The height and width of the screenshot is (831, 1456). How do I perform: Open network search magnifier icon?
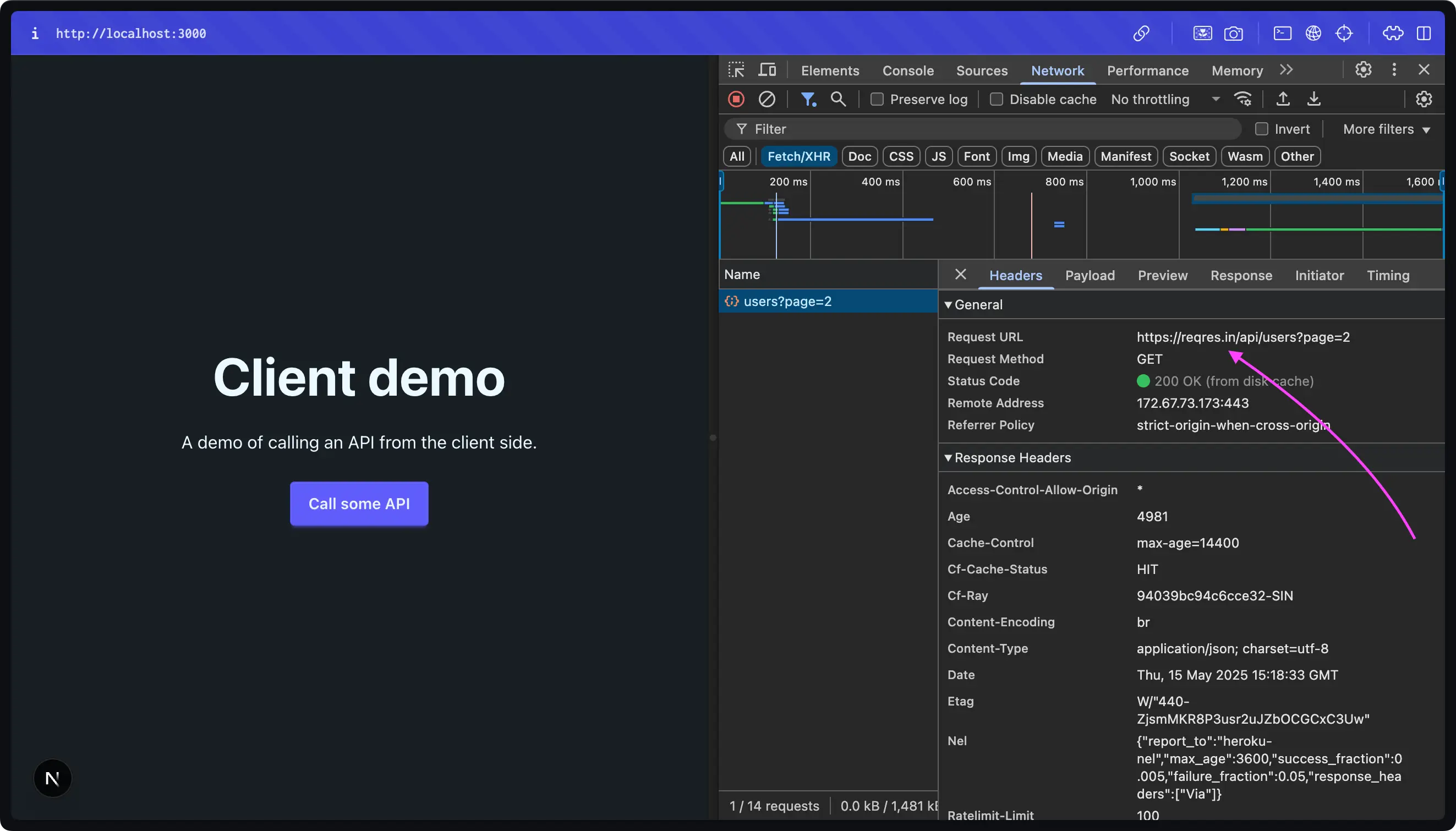[x=838, y=99]
